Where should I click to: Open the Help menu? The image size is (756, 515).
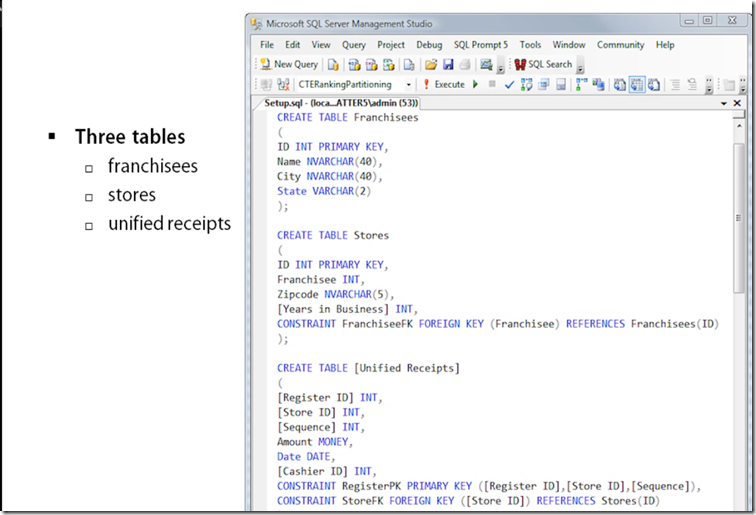pos(665,45)
